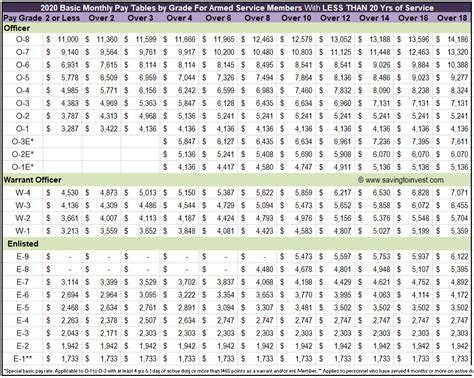Viewport: 474px width, 378px height.
Task: Click the 'Over 10' column header
Action: (x=296, y=18)
